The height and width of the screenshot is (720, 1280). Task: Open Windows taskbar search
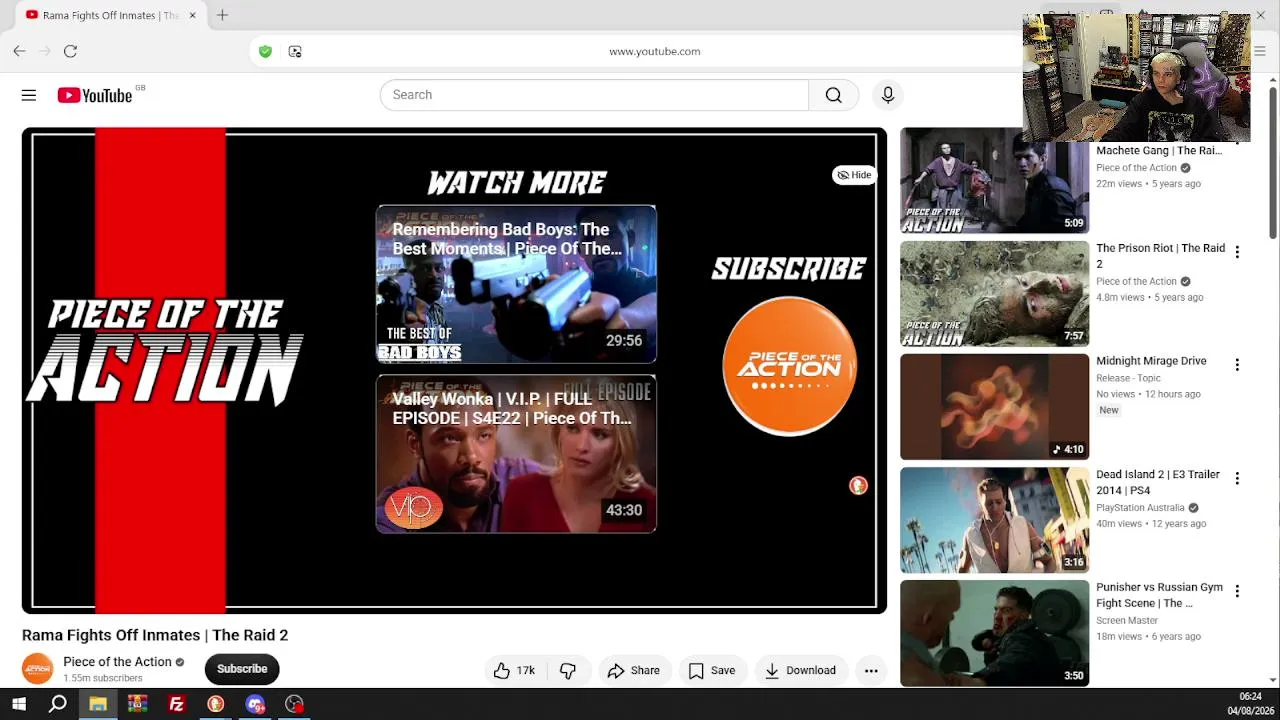[58, 704]
